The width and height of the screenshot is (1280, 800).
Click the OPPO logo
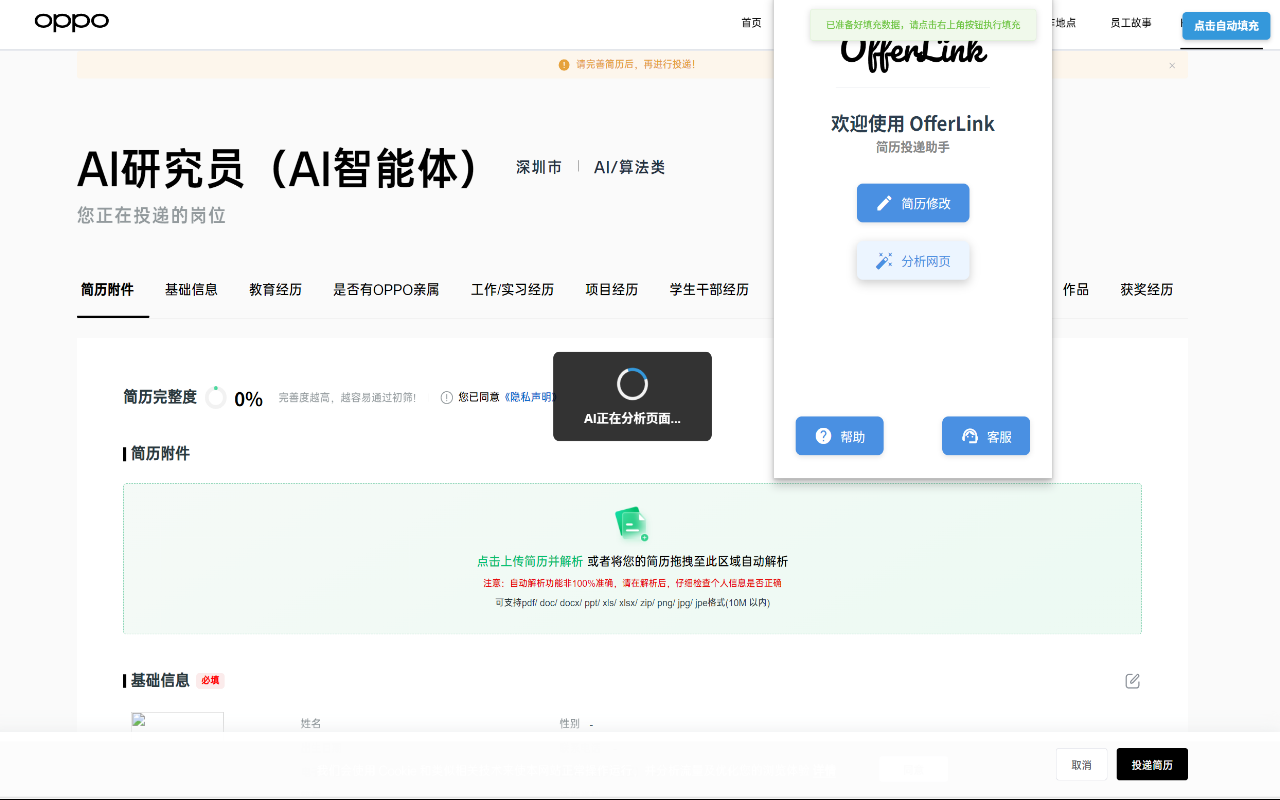(72, 22)
